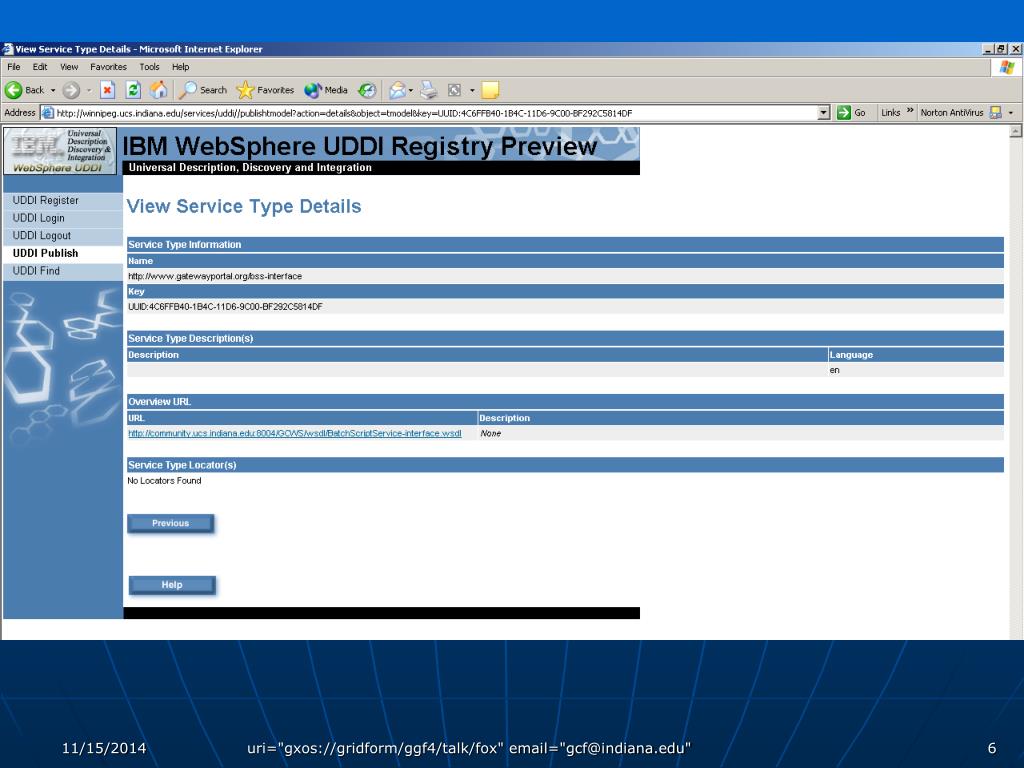The image size is (1024, 768).
Task: Expand the Mail dropdown arrow
Action: coord(411,90)
